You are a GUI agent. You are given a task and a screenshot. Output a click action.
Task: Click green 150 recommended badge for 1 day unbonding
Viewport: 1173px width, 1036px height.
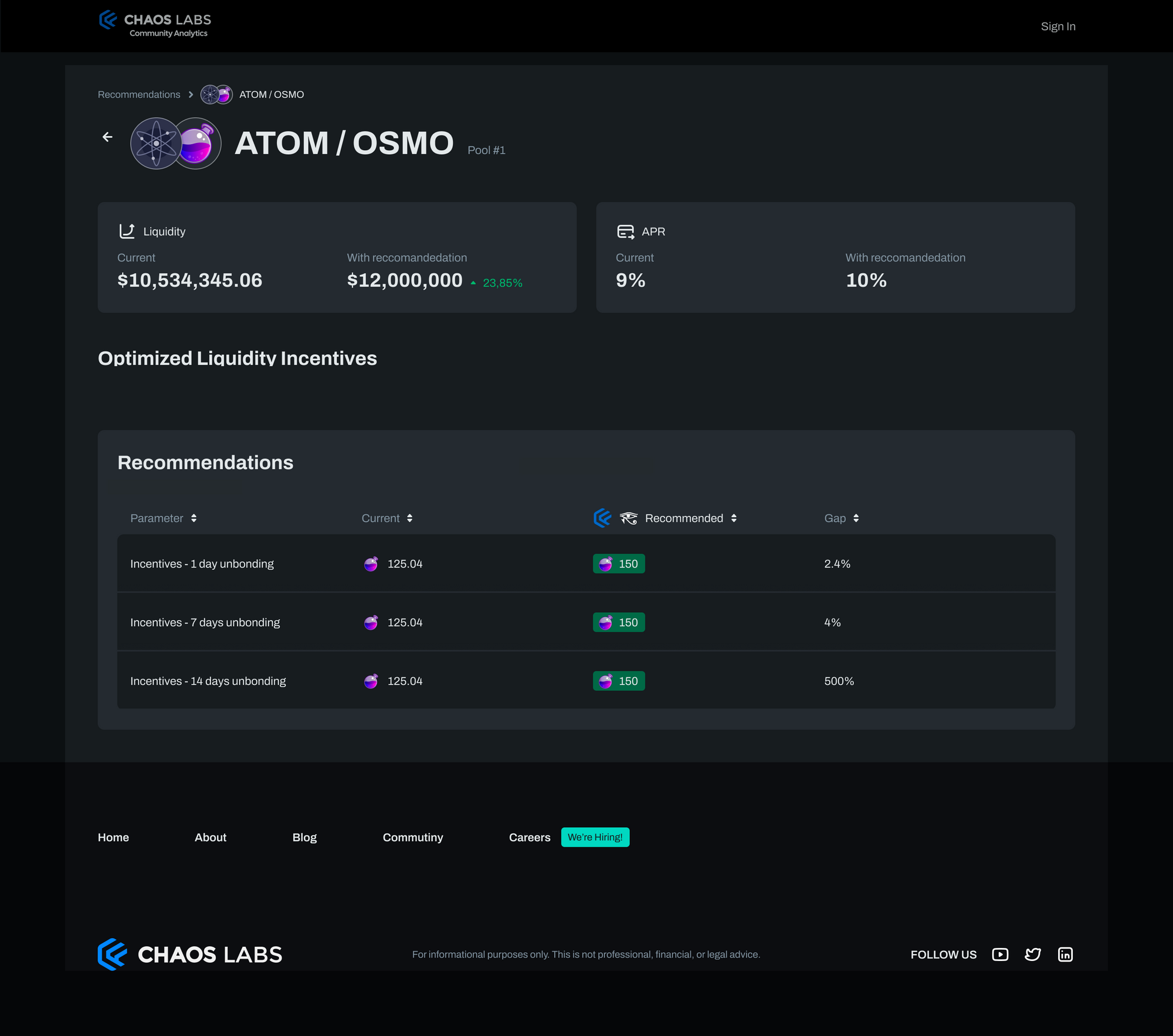(619, 563)
